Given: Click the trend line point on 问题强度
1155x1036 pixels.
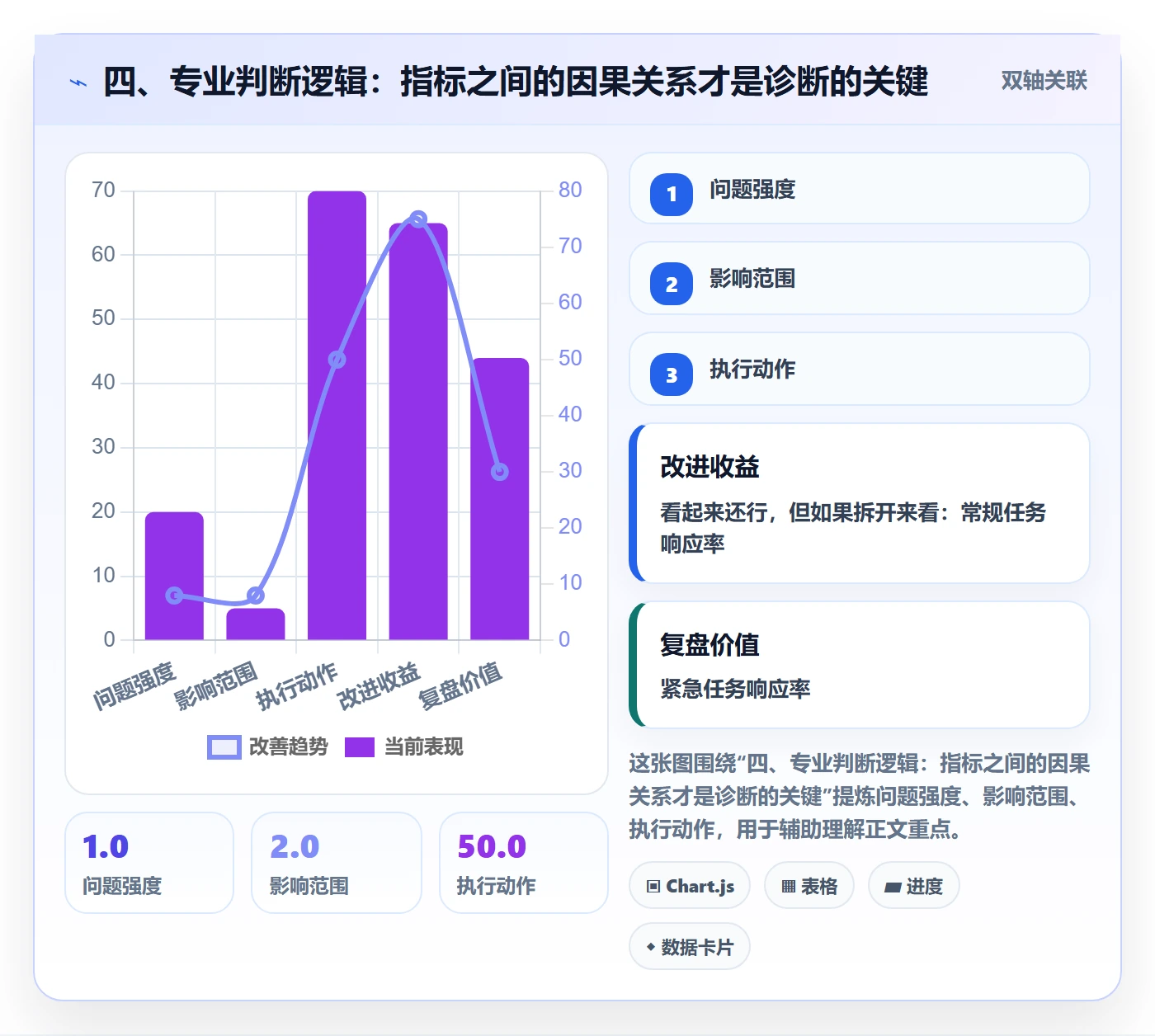Looking at the screenshot, I should tap(174, 596).
